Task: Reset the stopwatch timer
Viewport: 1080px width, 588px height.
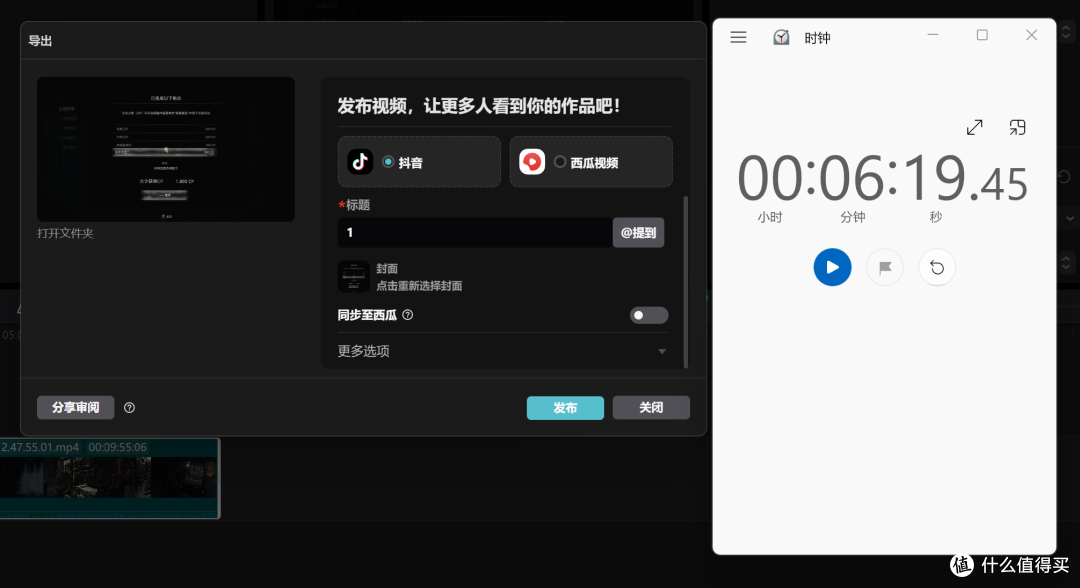Action: click(x=937, y=267)
